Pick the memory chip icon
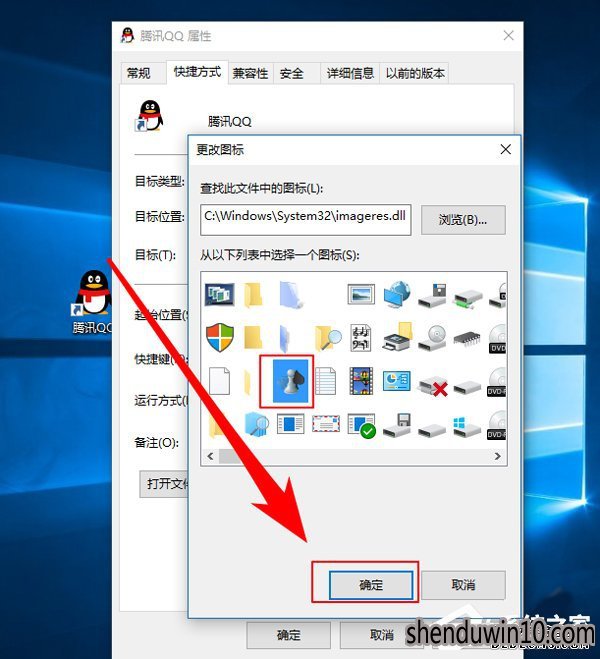This screenshot has height=659, width=600. [467, 338]
